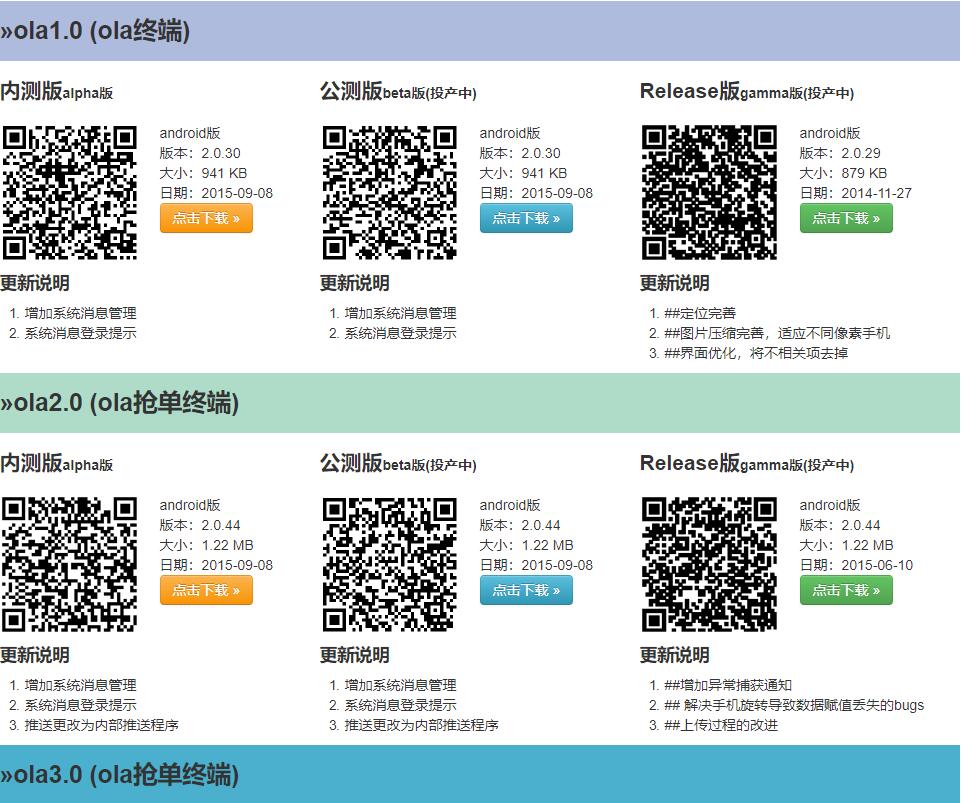This screenshot has width=962, height=803.
Task: Click ##增加异常捕获通知 update note
Action: pyautogui.click(x=728, y=685)
